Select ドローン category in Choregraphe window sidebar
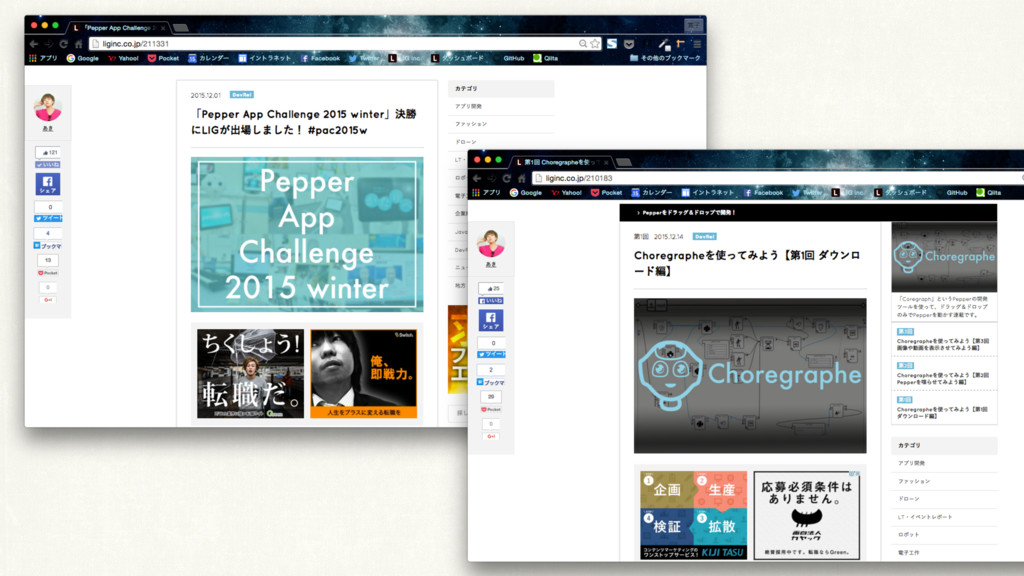 pos(908,498)
